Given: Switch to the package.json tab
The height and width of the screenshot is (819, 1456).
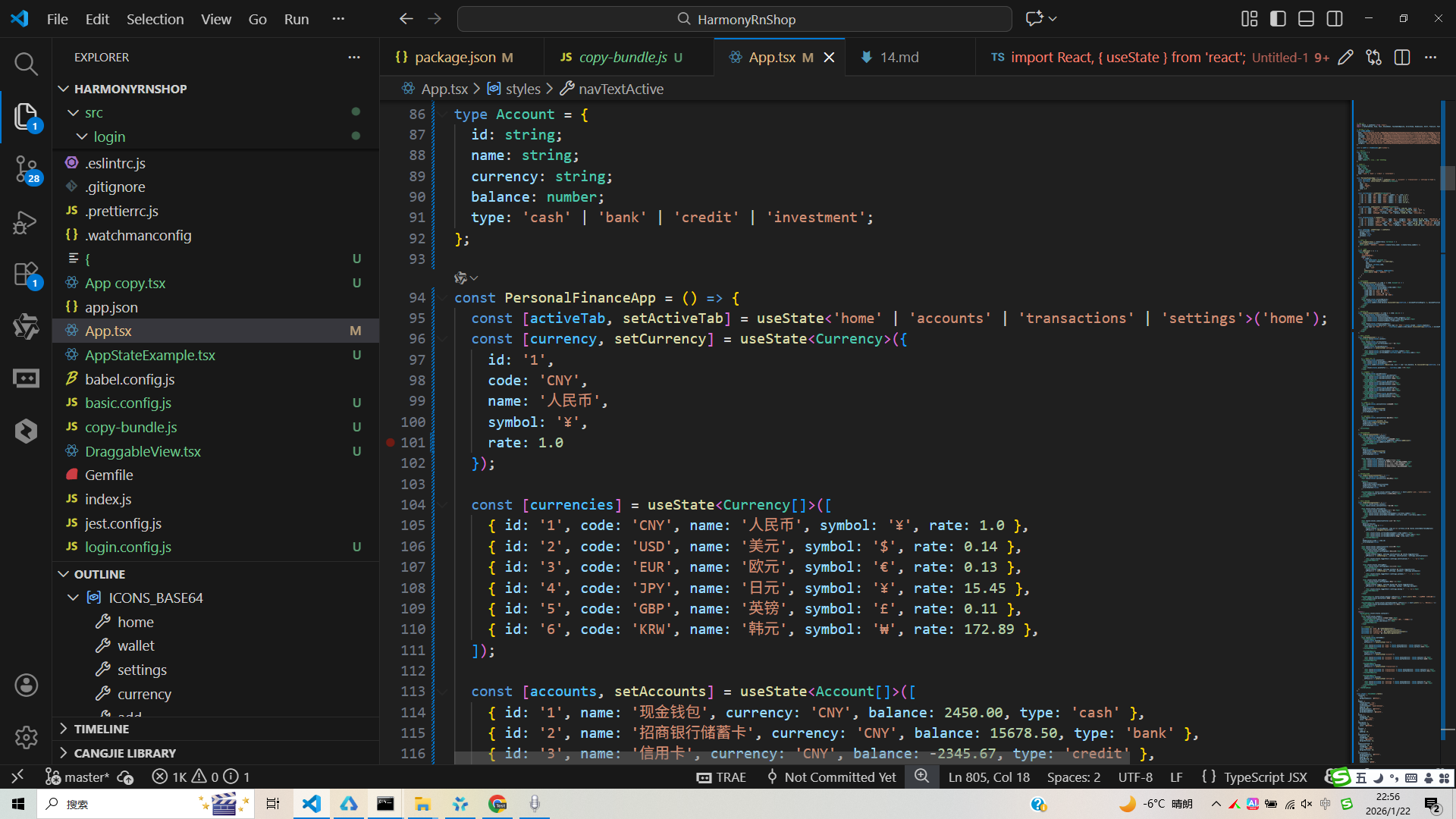Looking at the screenshot, I should 454,58.
